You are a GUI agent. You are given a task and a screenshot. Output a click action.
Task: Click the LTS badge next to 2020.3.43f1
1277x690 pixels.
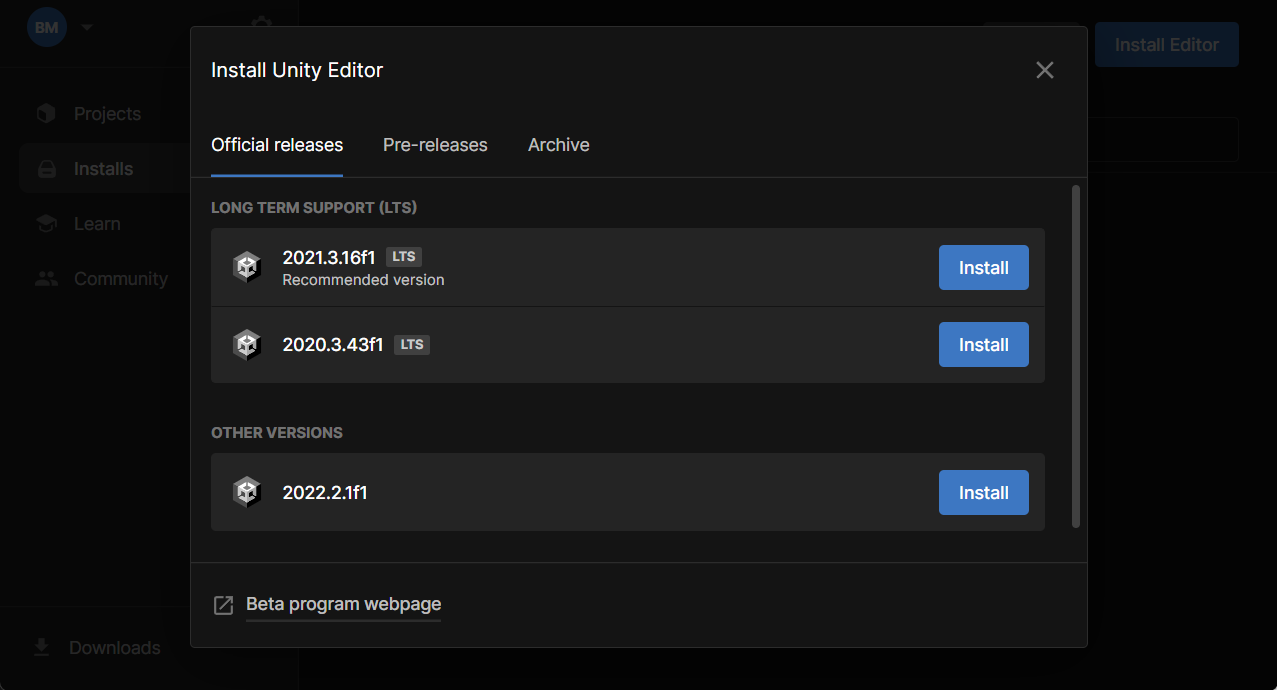click(412, 344)
